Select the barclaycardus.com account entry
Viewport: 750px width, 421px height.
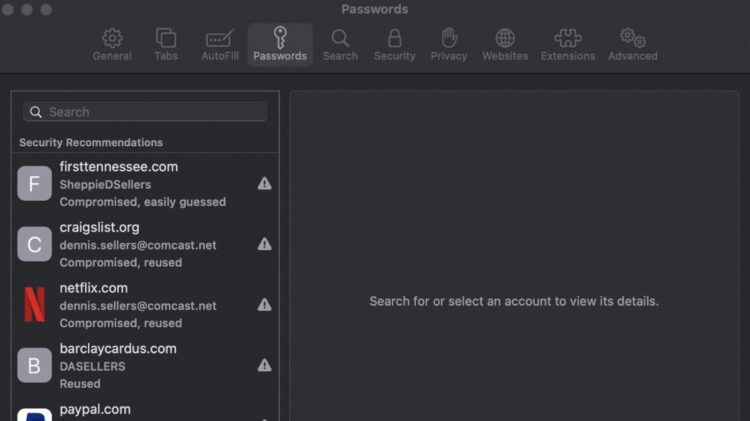[x=140, y=366]
